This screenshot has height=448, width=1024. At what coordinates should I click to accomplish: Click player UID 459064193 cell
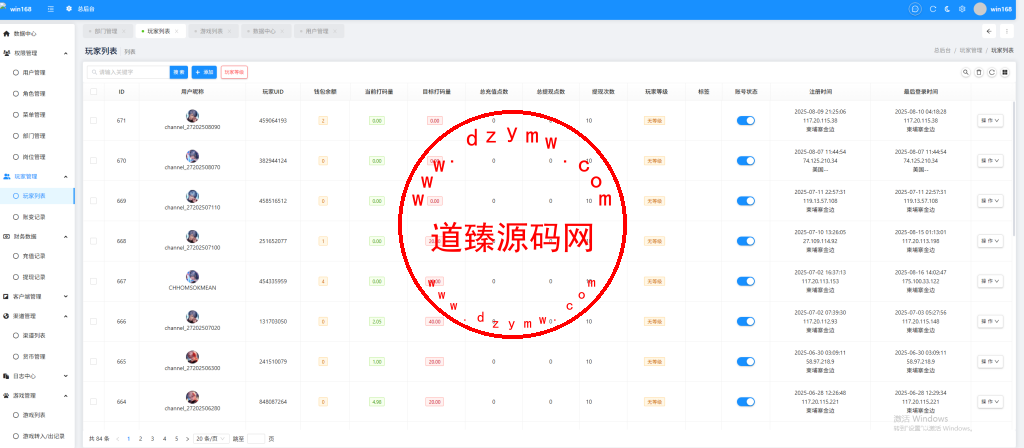pos(273,120)
